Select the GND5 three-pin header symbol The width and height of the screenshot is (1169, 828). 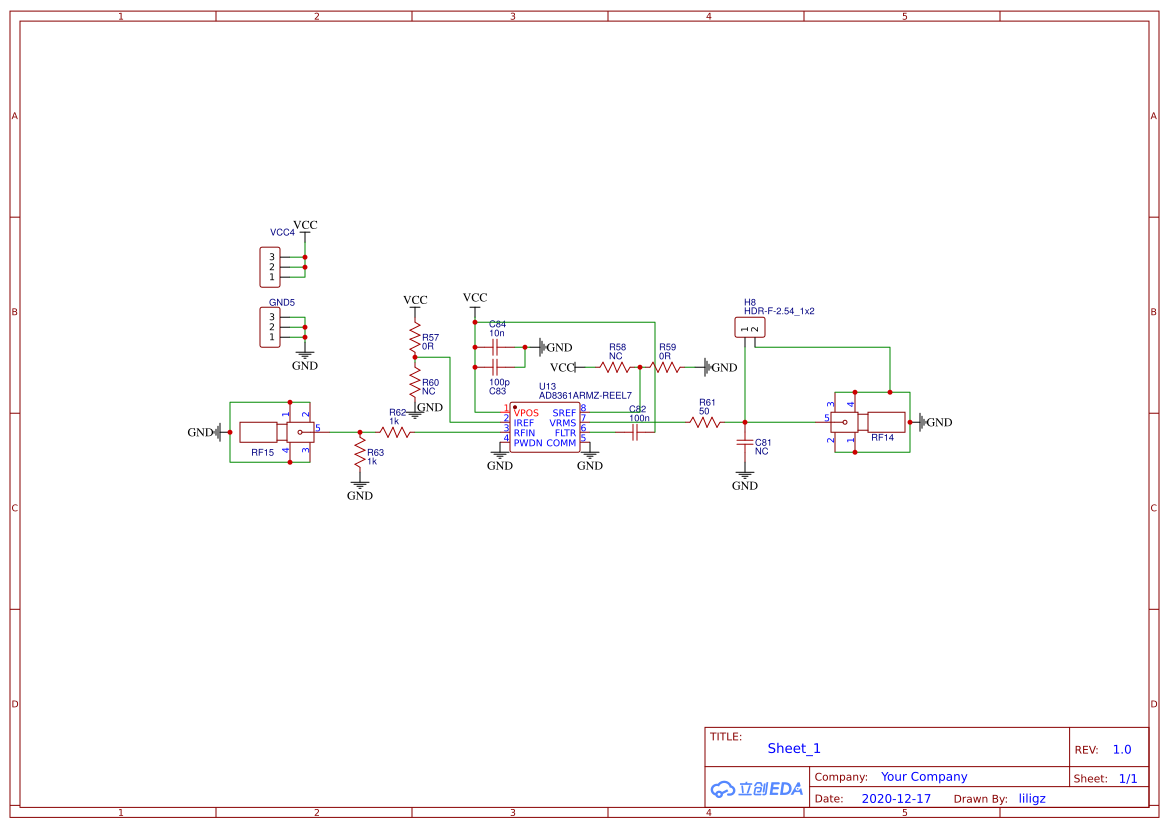(x=270, y=327)
